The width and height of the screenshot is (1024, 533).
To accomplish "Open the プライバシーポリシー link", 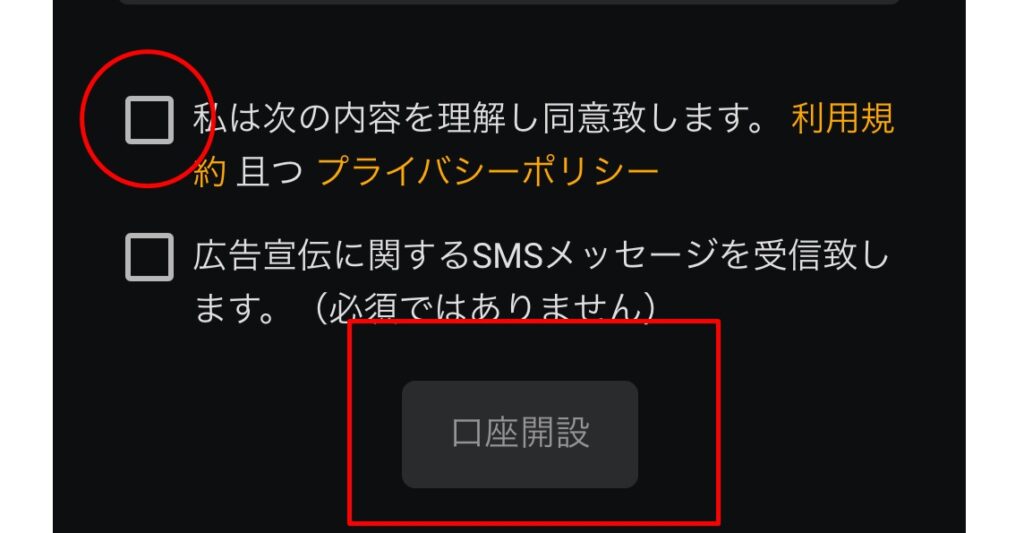I will tap(488, 172).
